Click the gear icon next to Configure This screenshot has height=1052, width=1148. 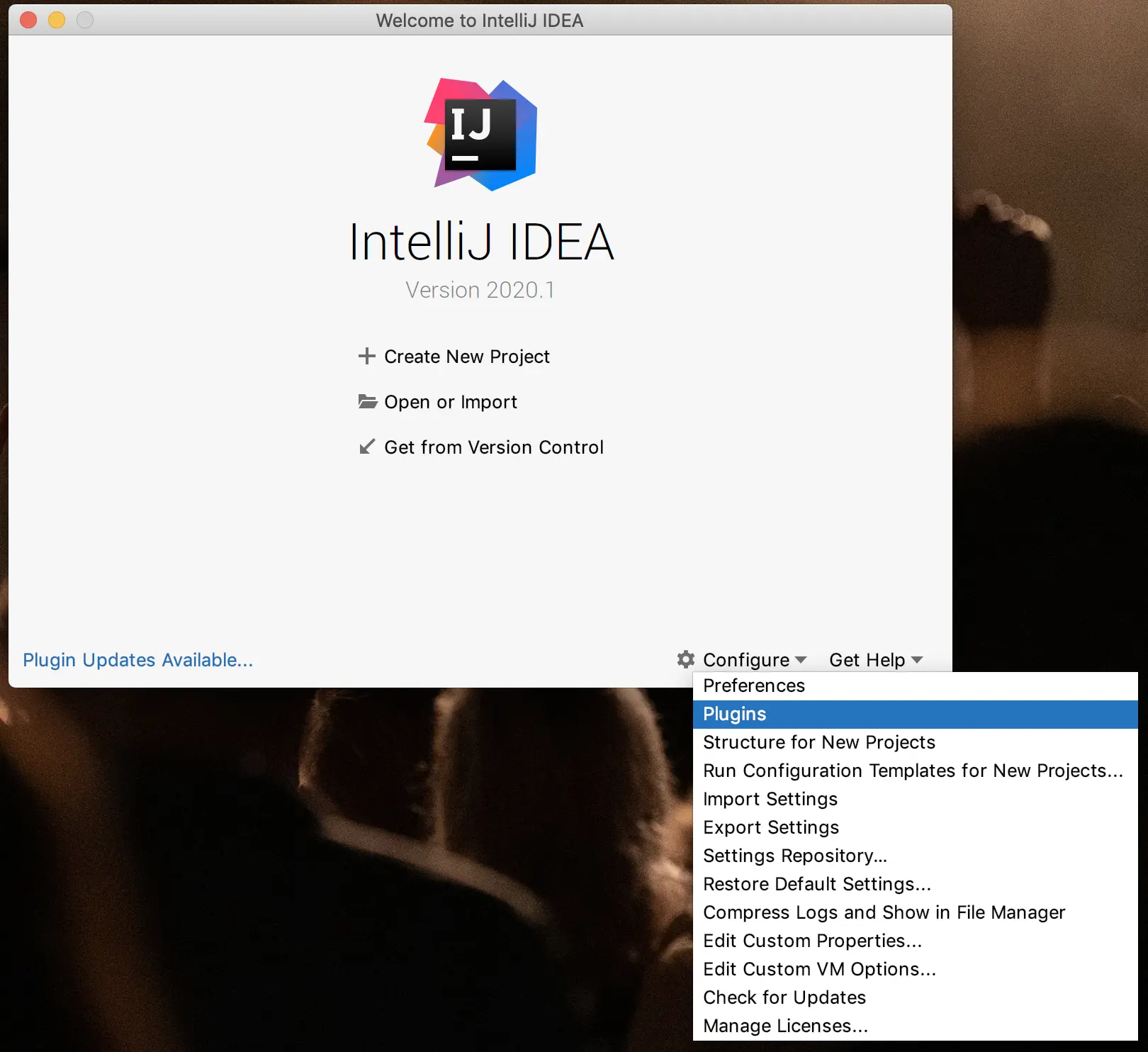coord(685,659)
